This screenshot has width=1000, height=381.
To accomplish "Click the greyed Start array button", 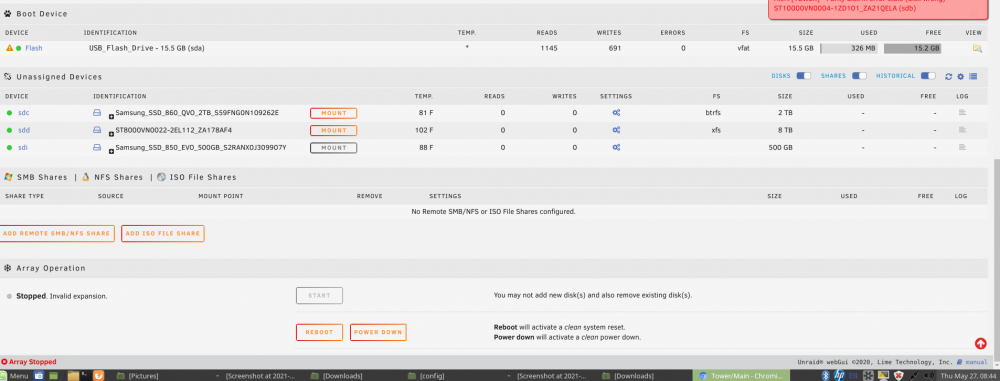I will click(x=320, y=295).
